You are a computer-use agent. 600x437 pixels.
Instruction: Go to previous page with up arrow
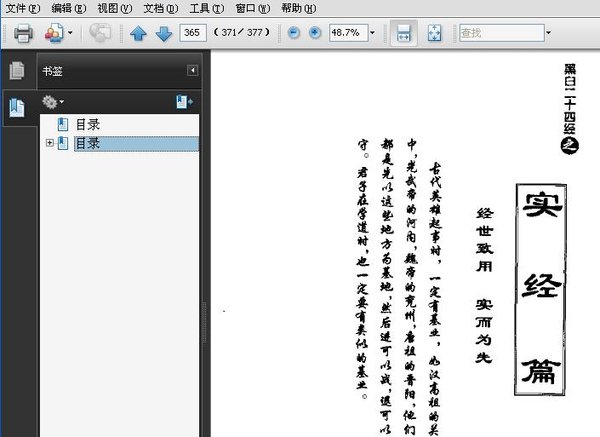tap(138, 34)
